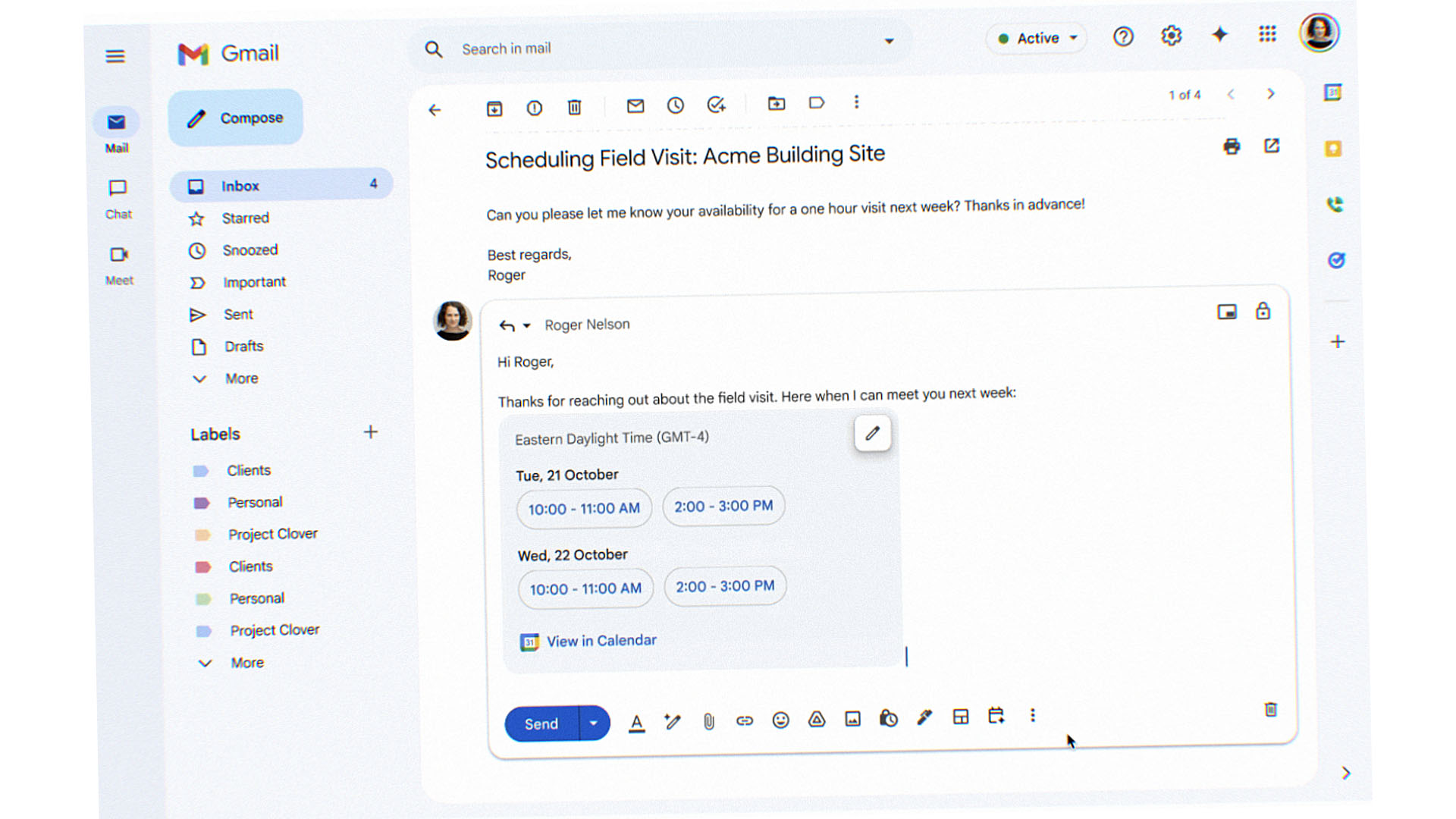Screen dimensions: 1456x819
Task: Click the Attach files paperclip icon
Action: click(x=708, y=721)
